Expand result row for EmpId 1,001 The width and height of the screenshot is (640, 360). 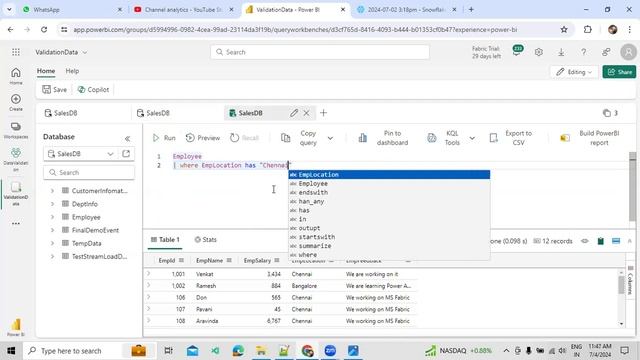coord(149,273)
